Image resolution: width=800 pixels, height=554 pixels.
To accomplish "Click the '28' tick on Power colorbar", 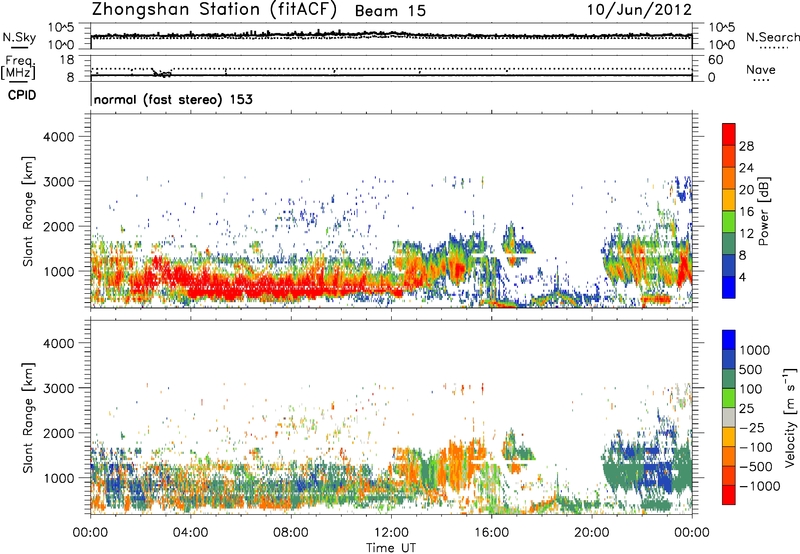I will point(746,146).
